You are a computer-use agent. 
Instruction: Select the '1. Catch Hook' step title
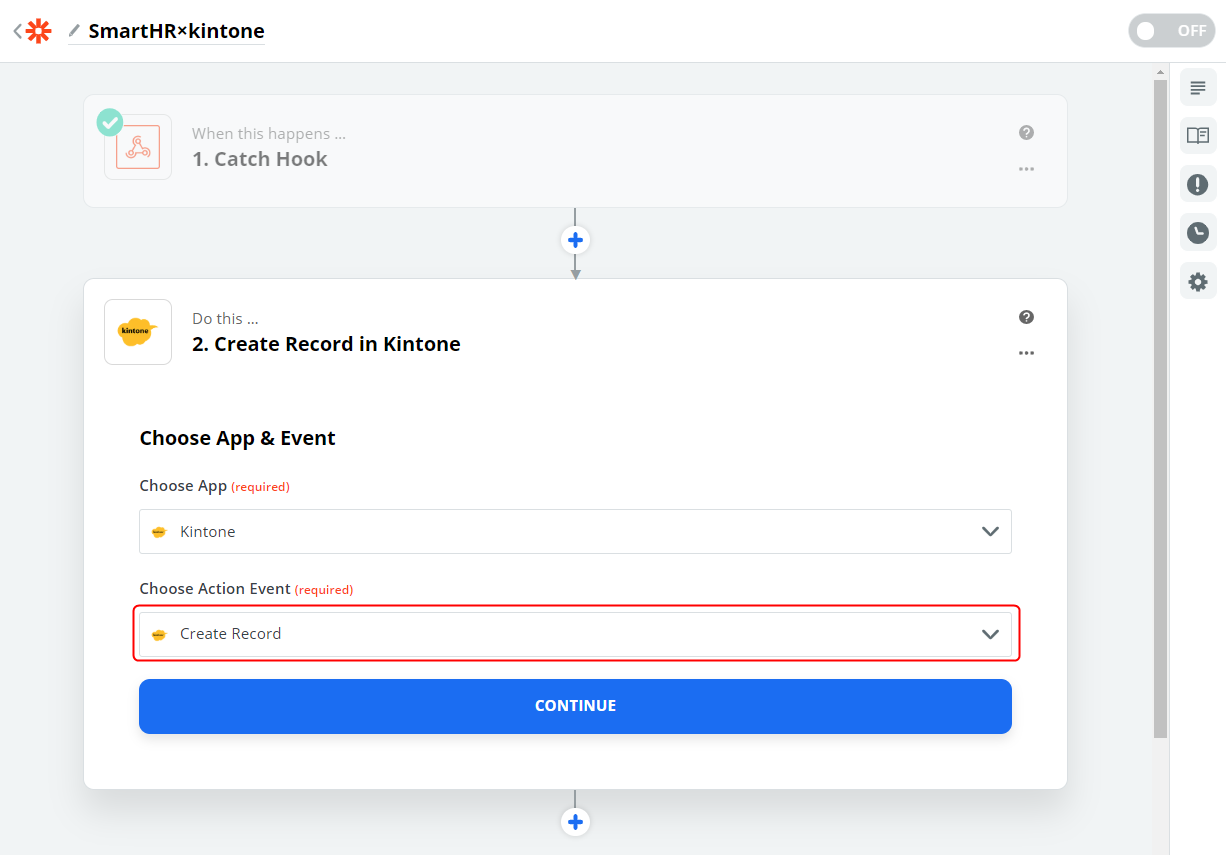point(260,159)
